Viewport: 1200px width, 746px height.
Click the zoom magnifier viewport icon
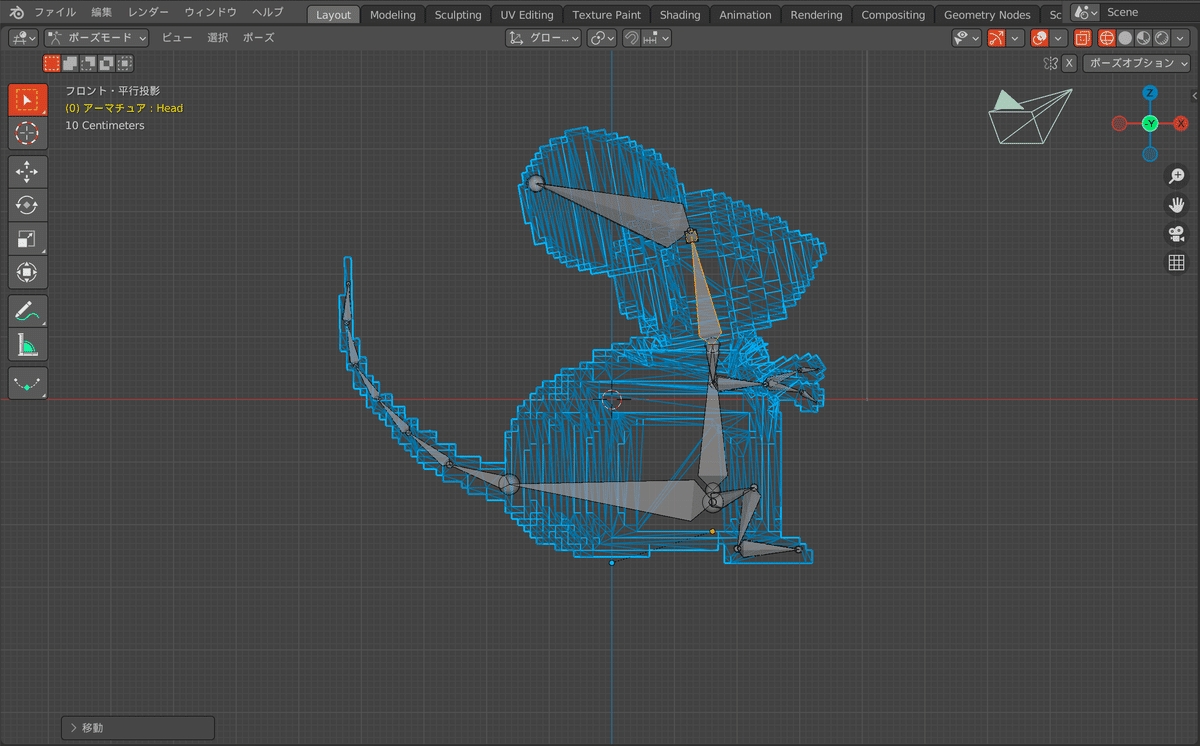coord(1177,176)
